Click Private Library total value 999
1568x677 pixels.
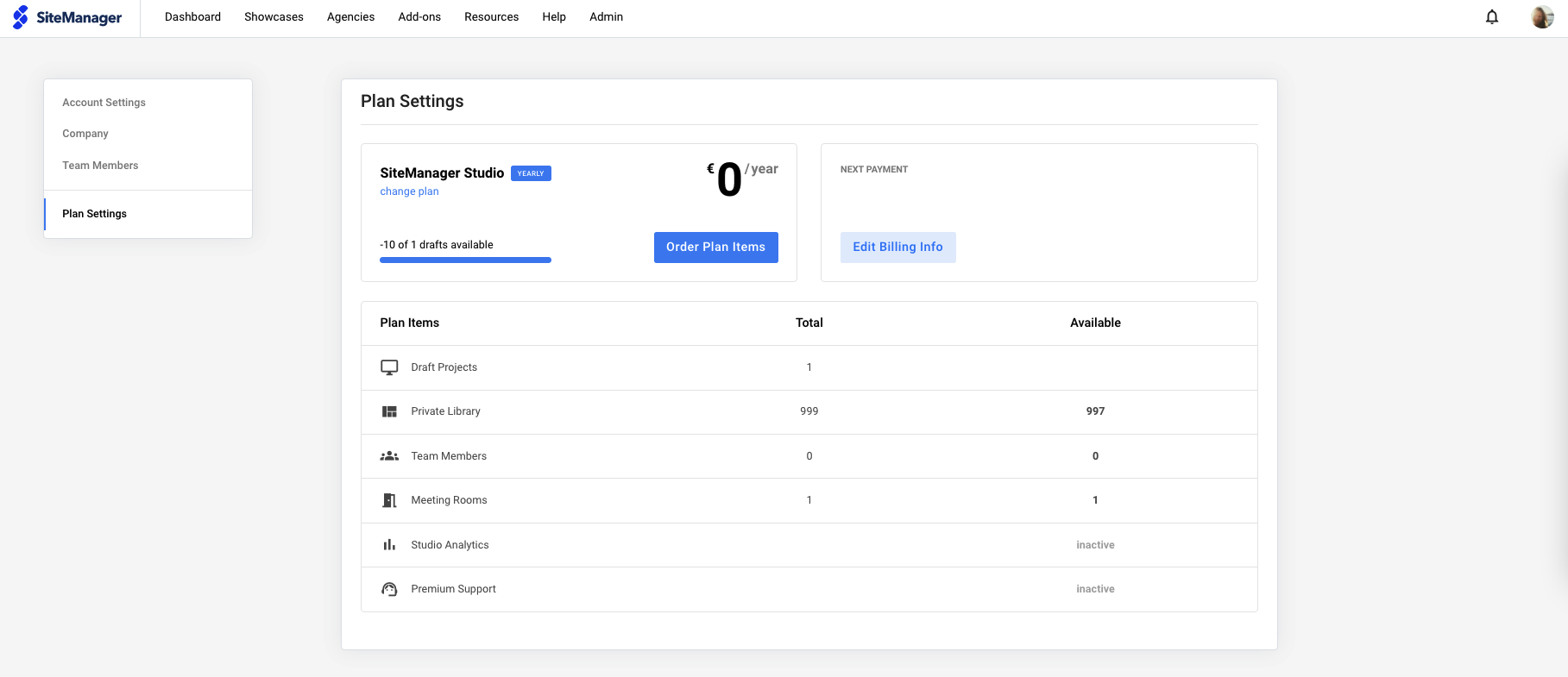(809, 411)
